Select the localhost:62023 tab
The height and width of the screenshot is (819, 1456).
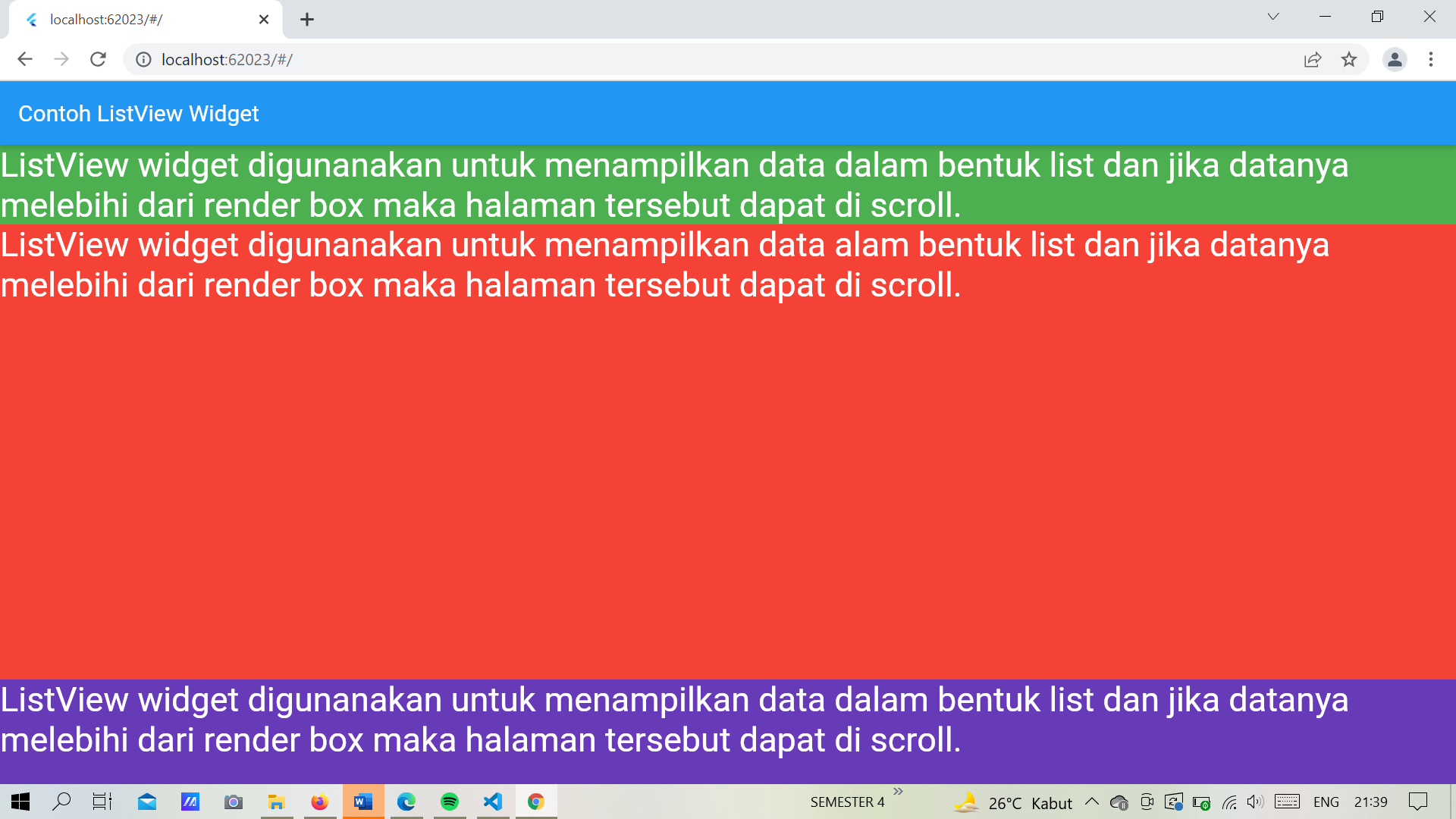[136, 20]
